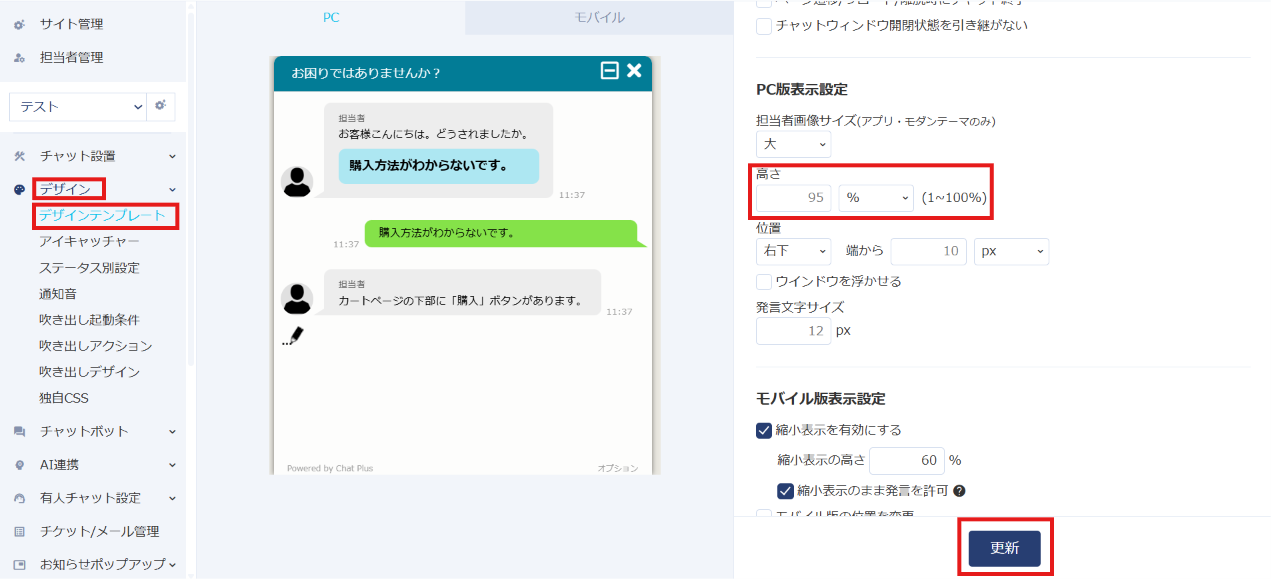Viewport: 1271px width, 579px height.
Task: Open 独自CSS submenu item
Action: click(x=64, y=397)
